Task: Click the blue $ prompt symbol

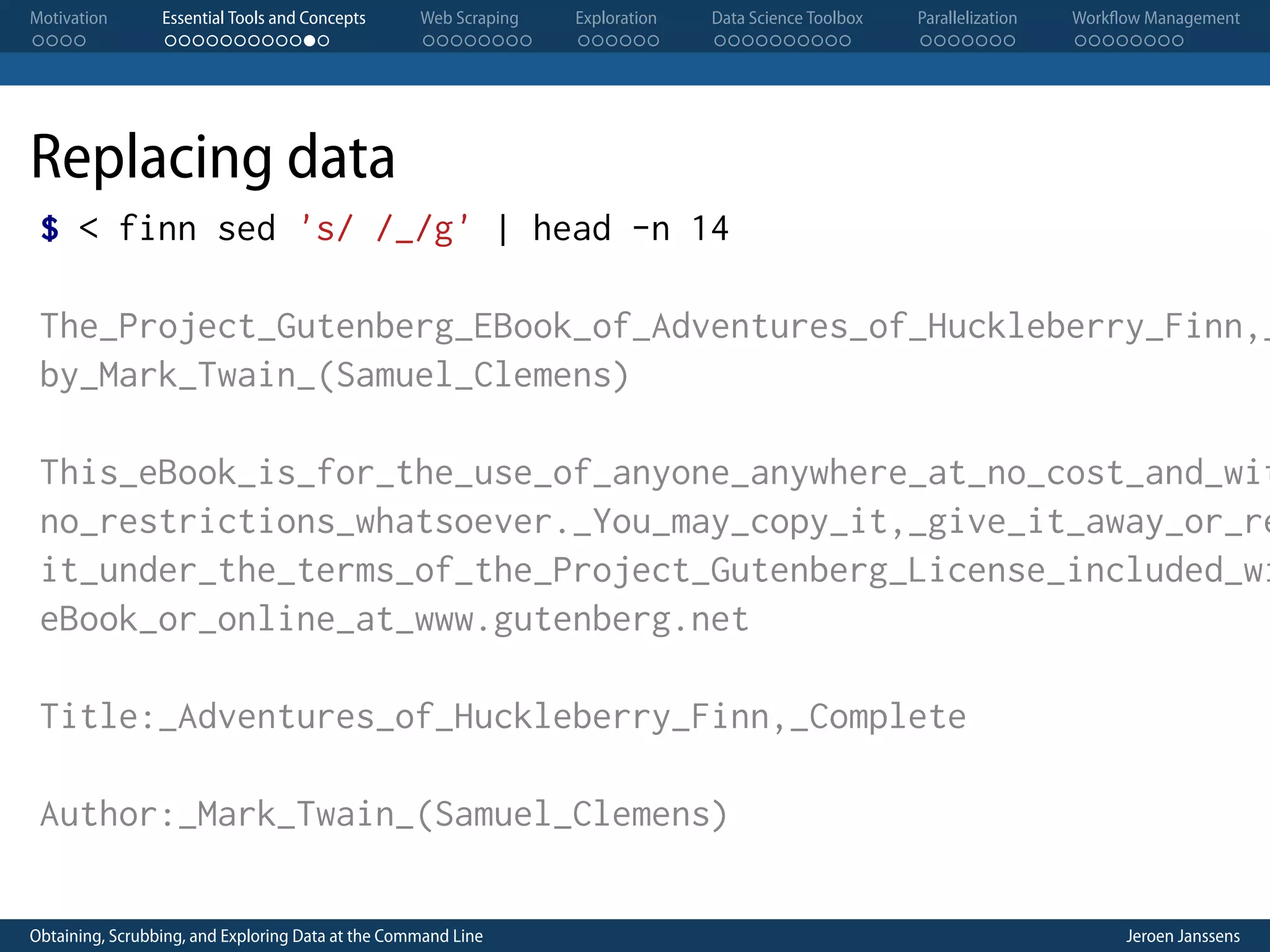Action: tap(50, 229)
